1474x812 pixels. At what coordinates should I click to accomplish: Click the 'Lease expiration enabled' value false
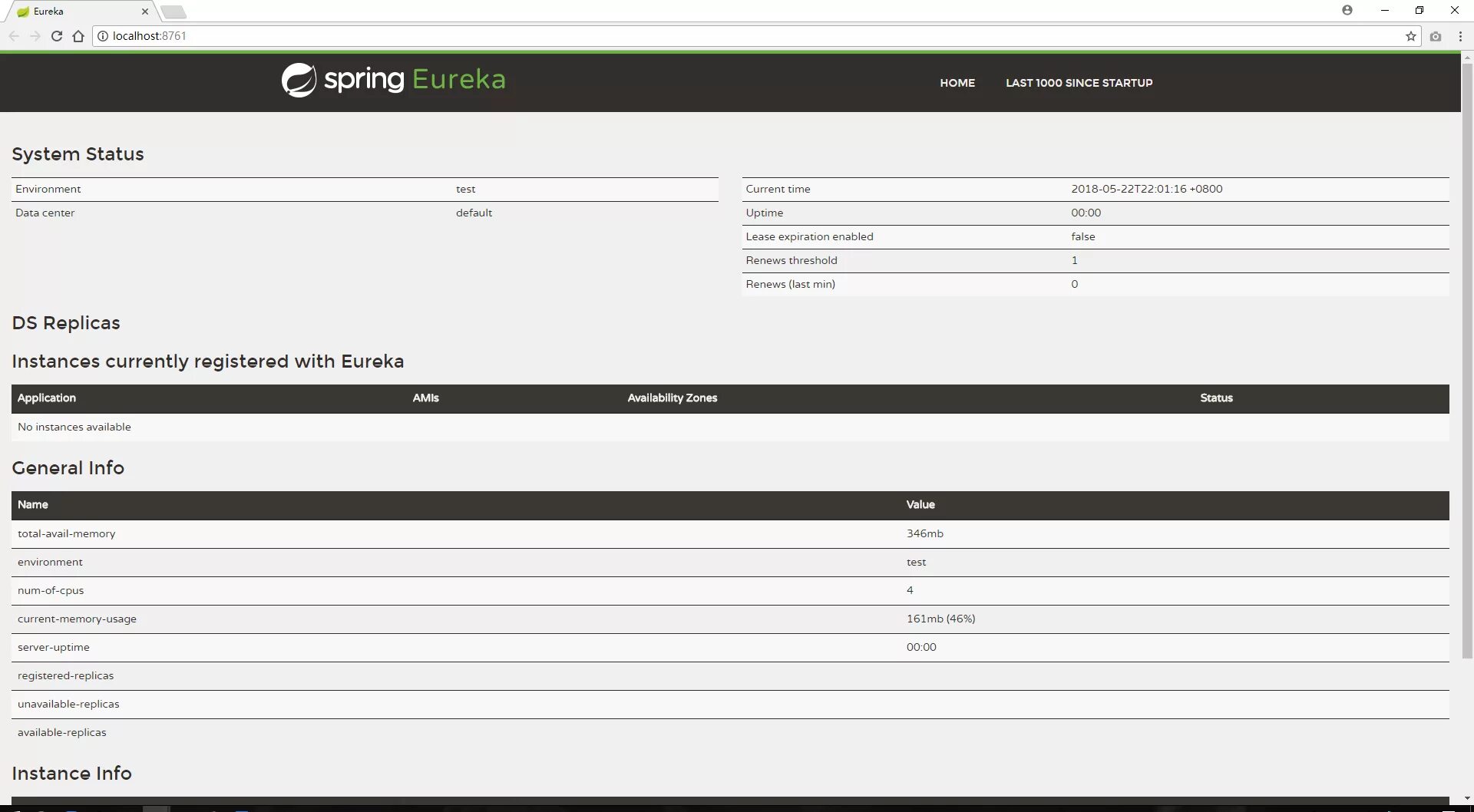pos(1083,236)
